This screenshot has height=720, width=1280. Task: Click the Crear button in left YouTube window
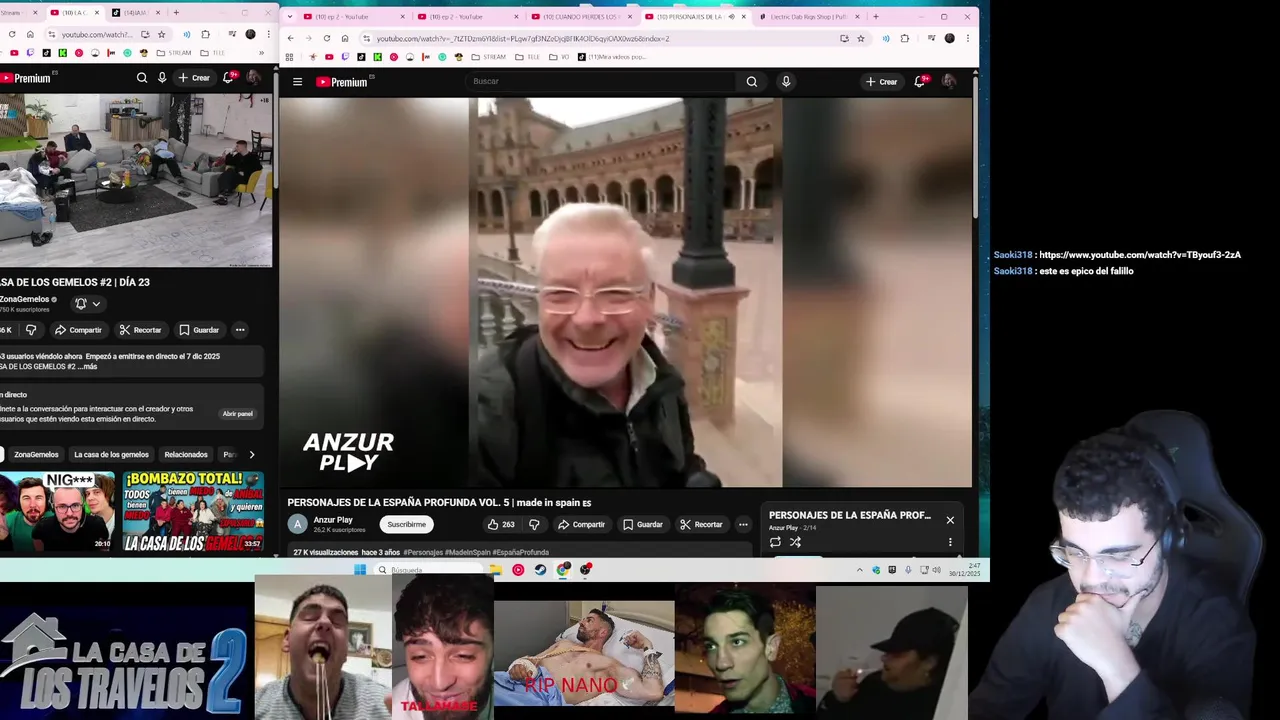(x=194, y=77)
